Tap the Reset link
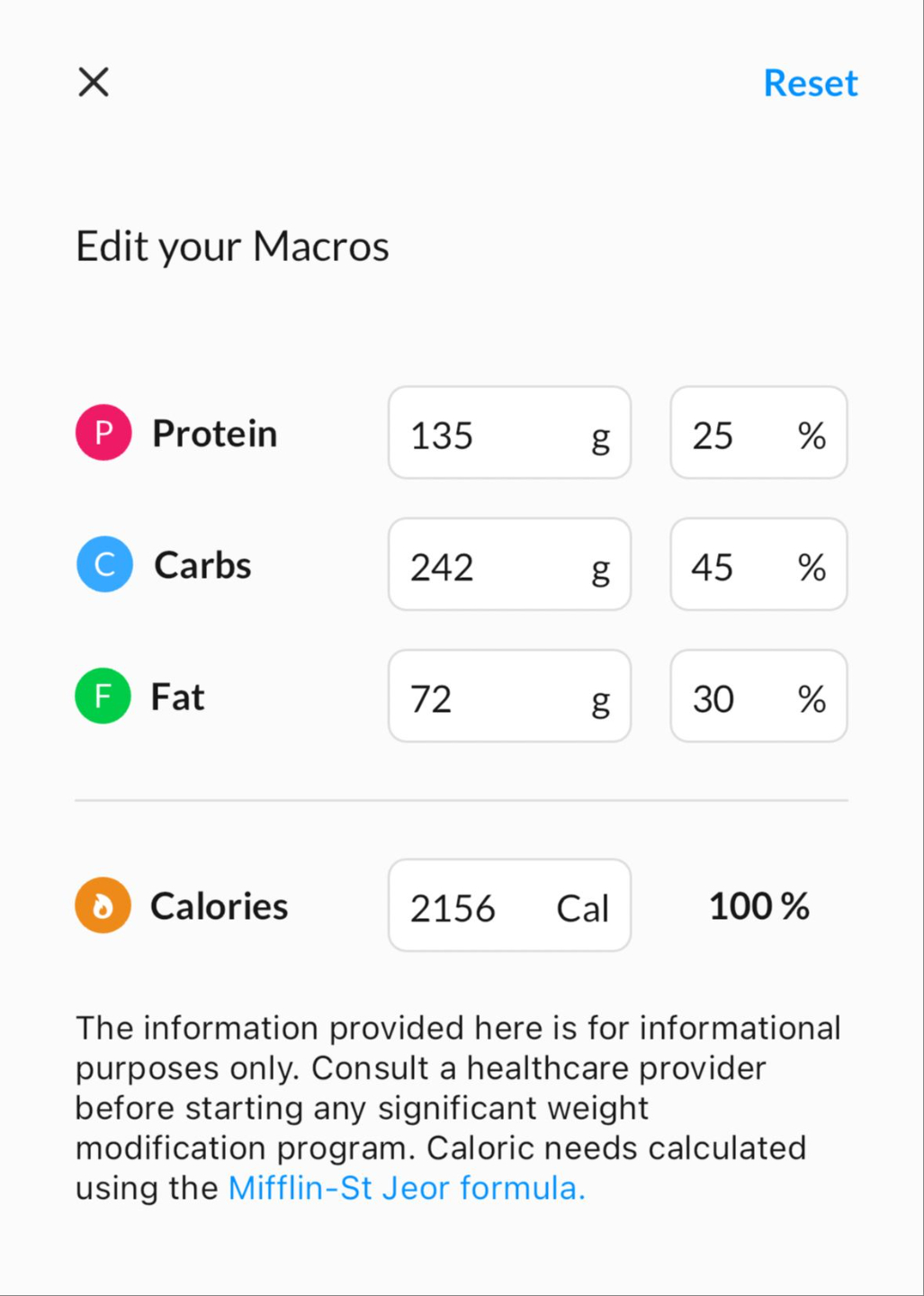 point(810,84)
